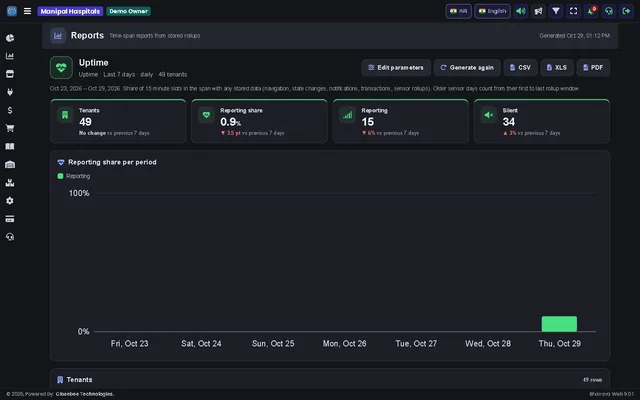Click the Uptime heartbeat icon
This screenshot has width=640, height=400.
[61, 67]
